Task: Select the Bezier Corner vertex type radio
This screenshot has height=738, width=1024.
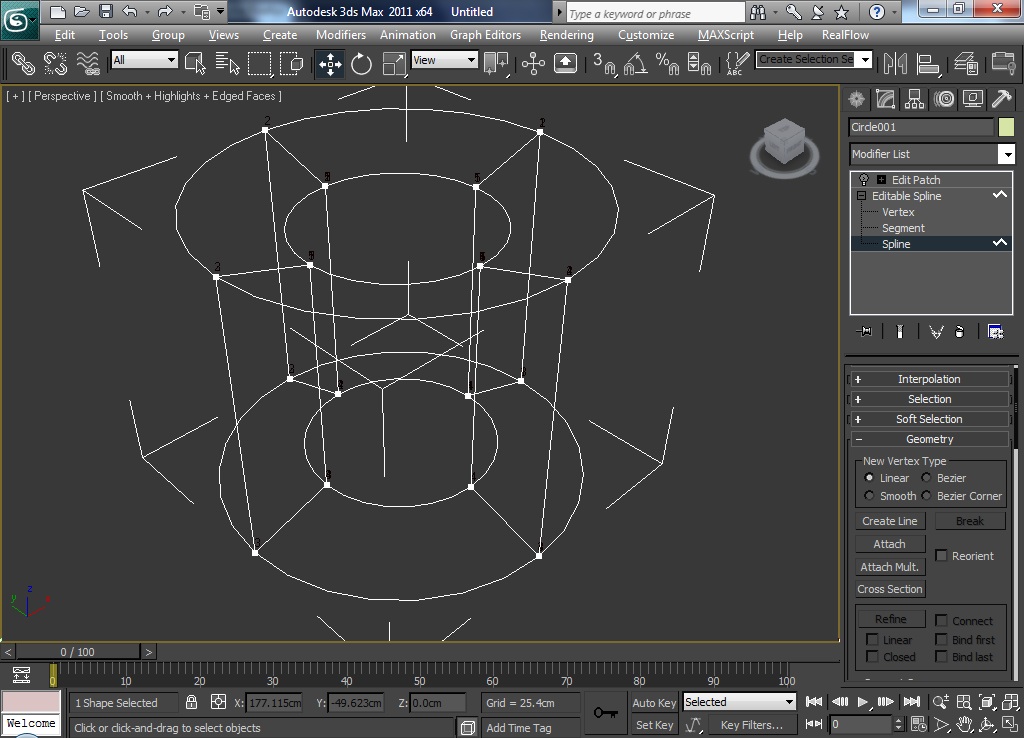Action: (926, 496)
